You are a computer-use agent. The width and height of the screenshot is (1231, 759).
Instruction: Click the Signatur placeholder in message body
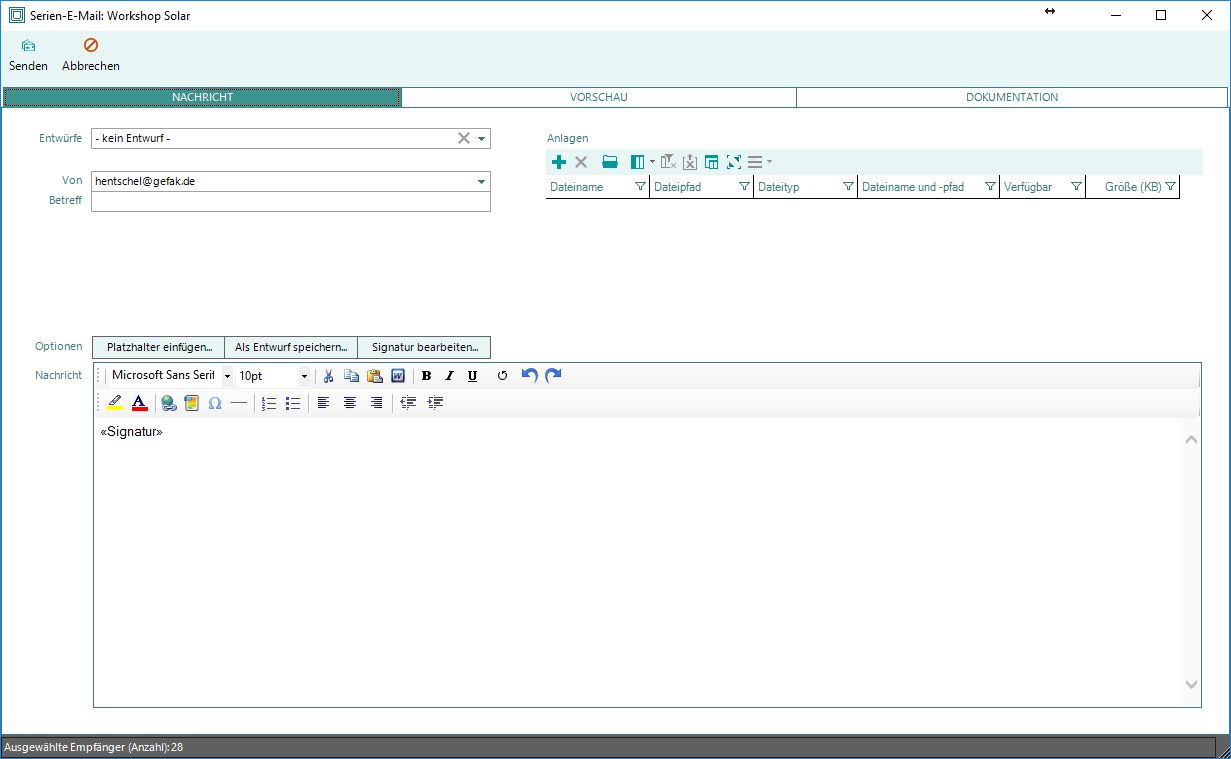click(x=131, y=432)
